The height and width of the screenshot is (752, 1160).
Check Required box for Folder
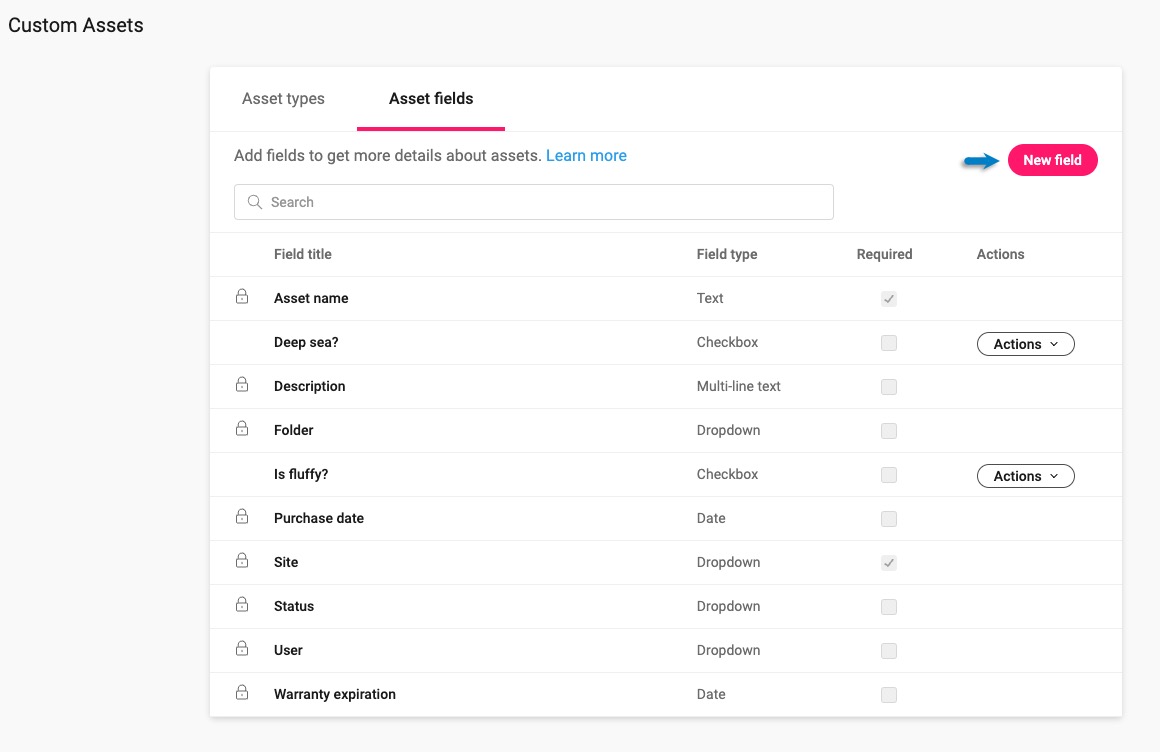pyautogui.click(x=888, y=431)
